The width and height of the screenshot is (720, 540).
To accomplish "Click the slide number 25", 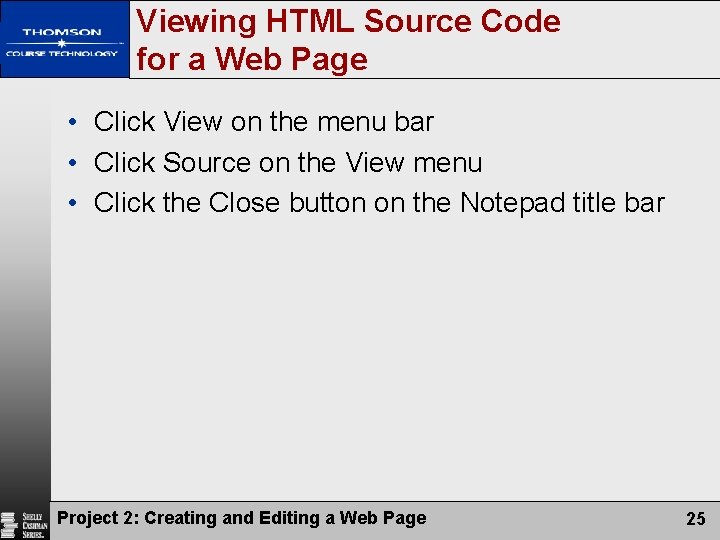I will pyautogui.click(x=696, y=518).
